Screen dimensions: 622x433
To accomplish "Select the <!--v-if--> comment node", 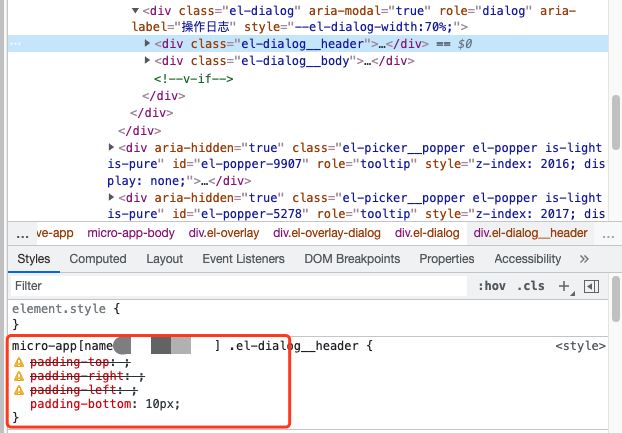I will [194, 79].
